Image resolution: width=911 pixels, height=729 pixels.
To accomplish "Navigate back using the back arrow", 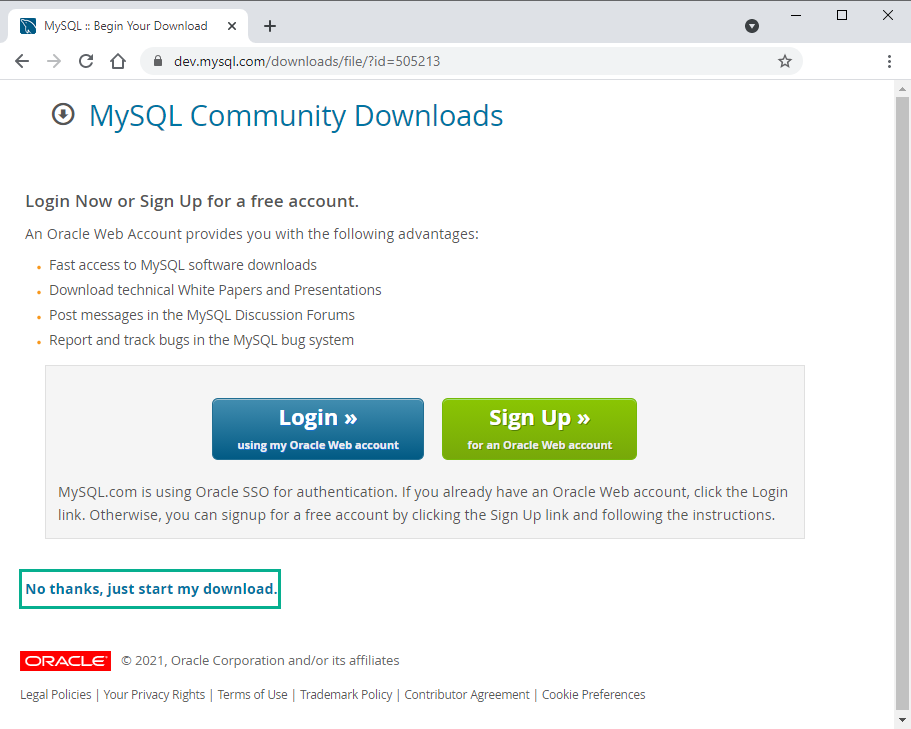I will click(22, 60).
